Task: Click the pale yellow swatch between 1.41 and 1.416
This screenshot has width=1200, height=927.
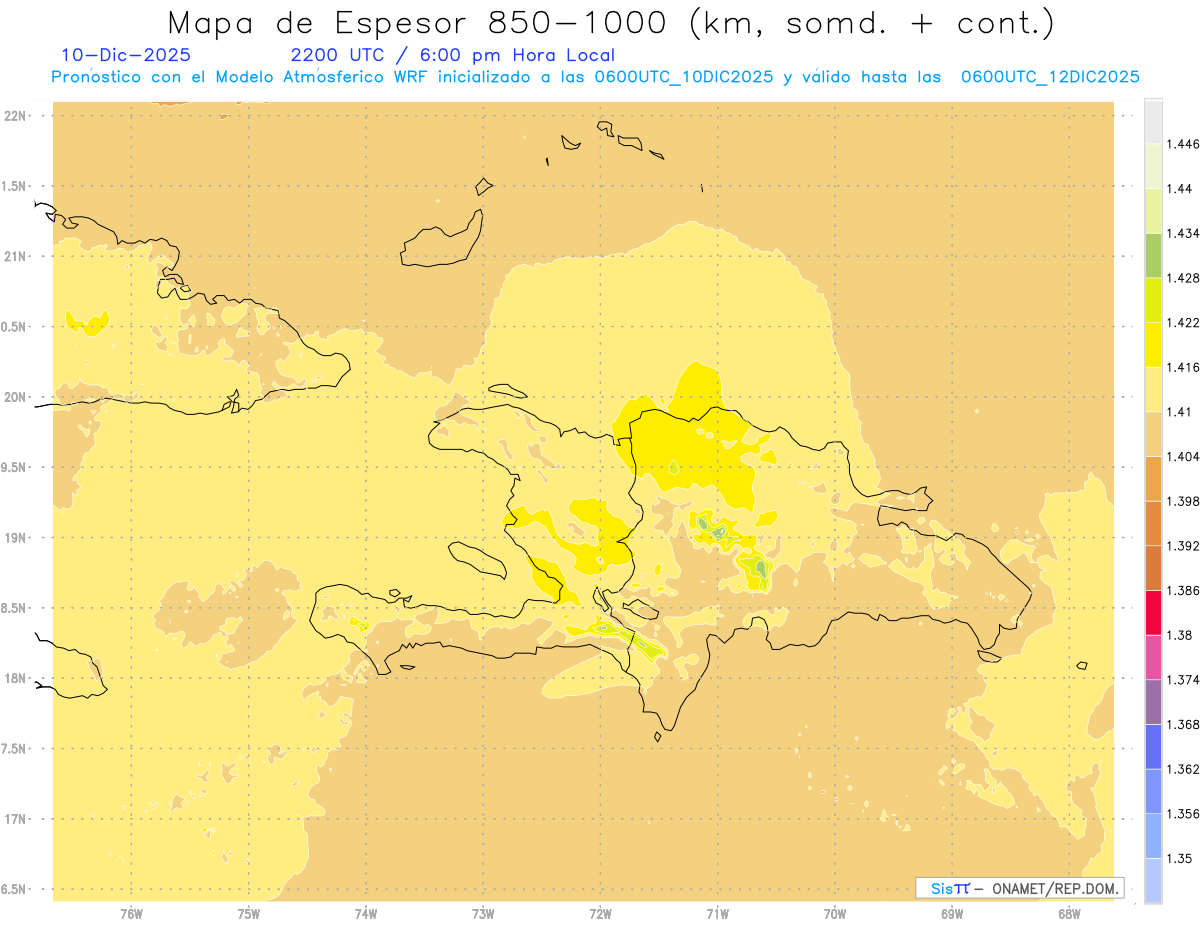Action: (1153, 389)
